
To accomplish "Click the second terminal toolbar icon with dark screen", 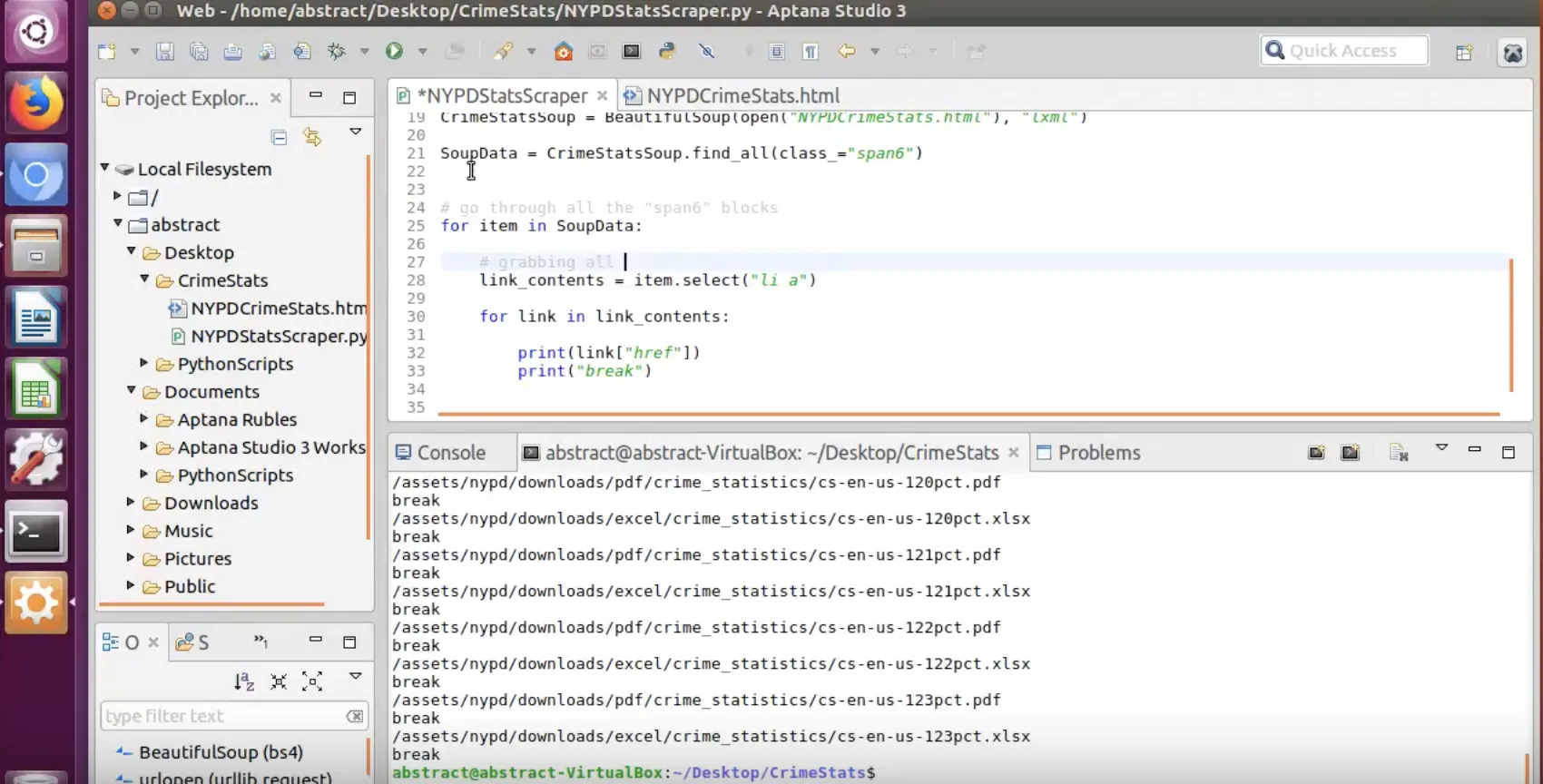I will (x=1351, y=453).
